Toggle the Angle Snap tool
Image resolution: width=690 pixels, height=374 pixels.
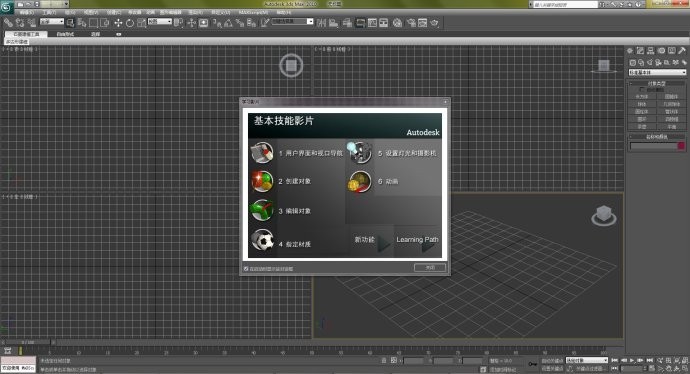click(x=228, y=23)
